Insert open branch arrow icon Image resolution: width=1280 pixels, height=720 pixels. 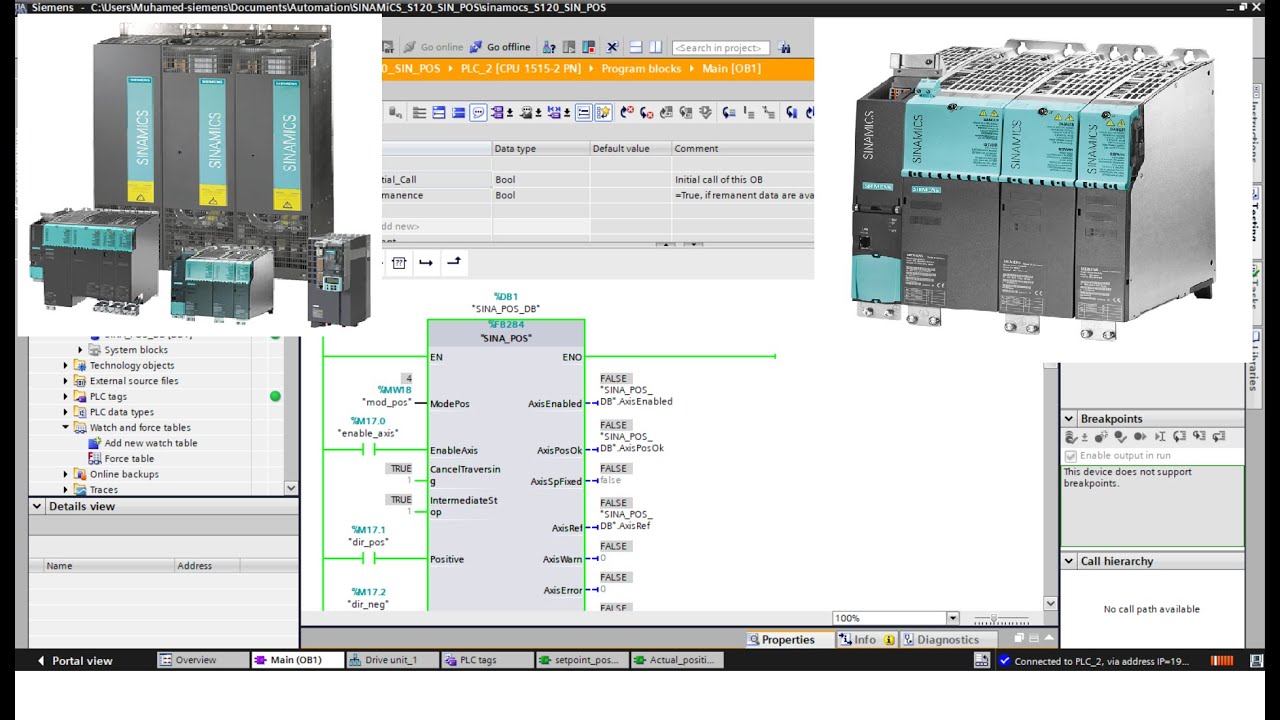[x=426, y=263]
